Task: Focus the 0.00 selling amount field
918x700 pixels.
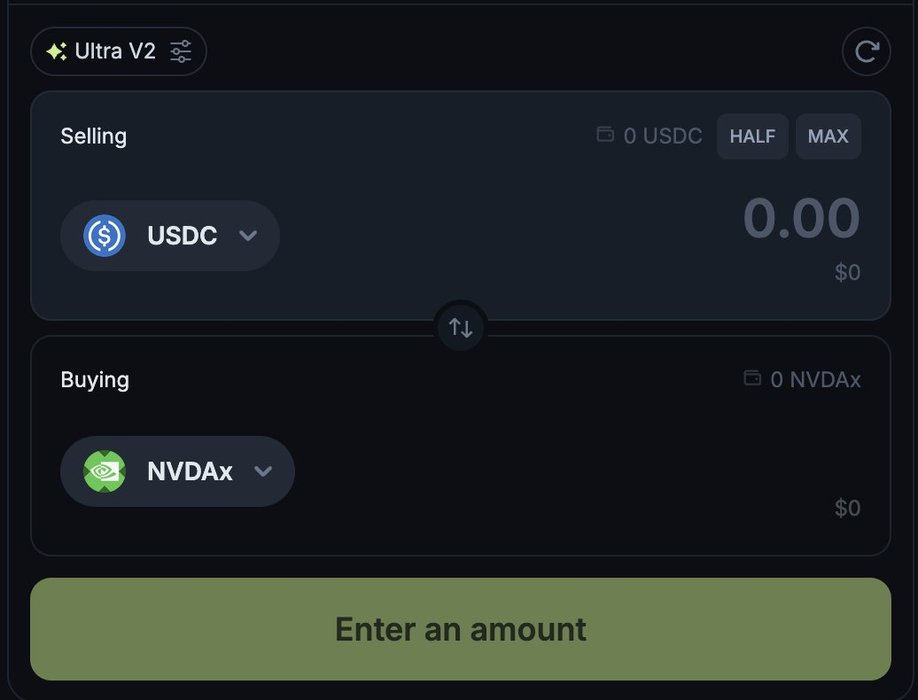Action: click(x=801, y=218)
